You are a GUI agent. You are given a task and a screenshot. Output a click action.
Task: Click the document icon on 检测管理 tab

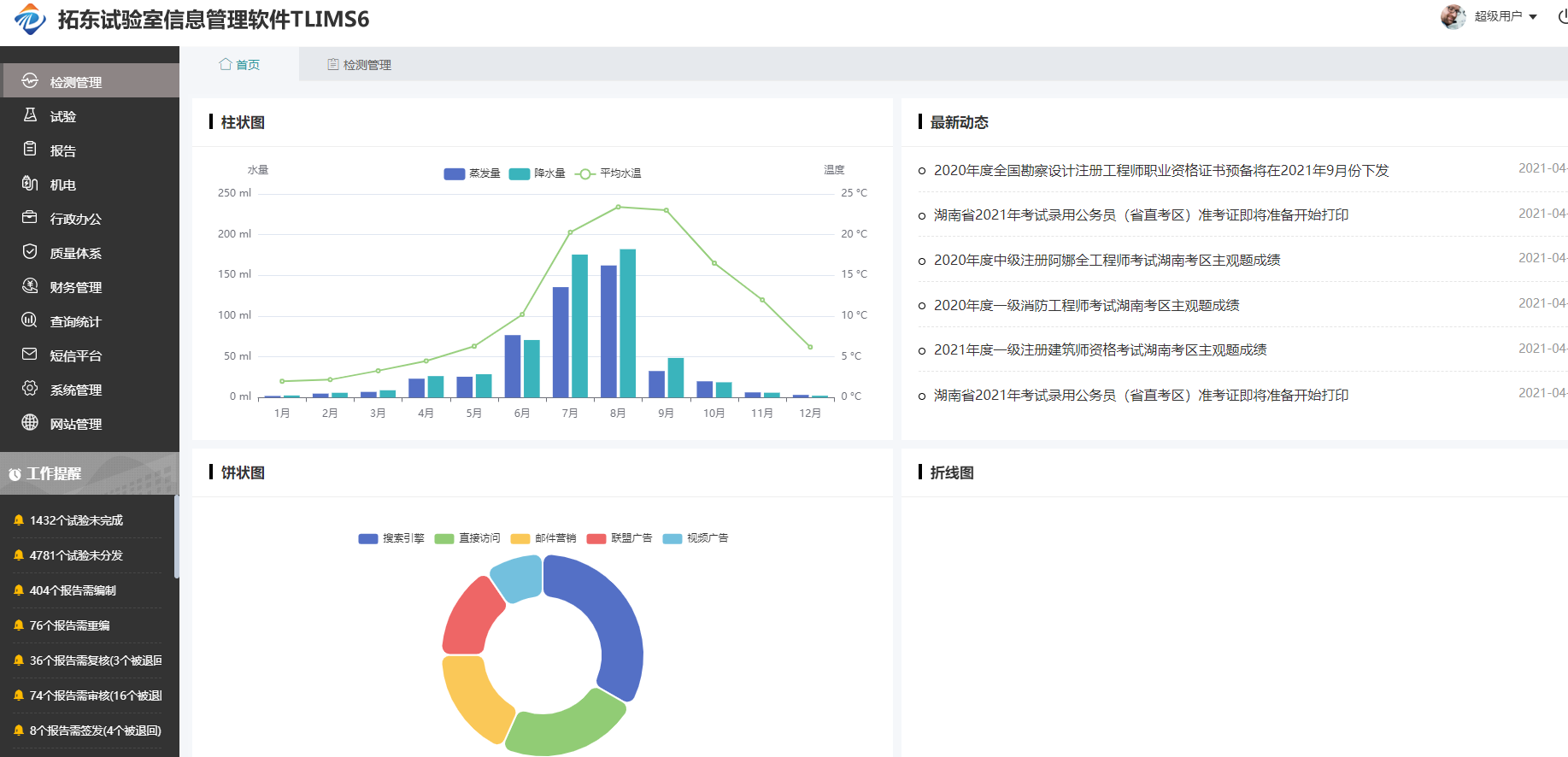tap(333, 64)
